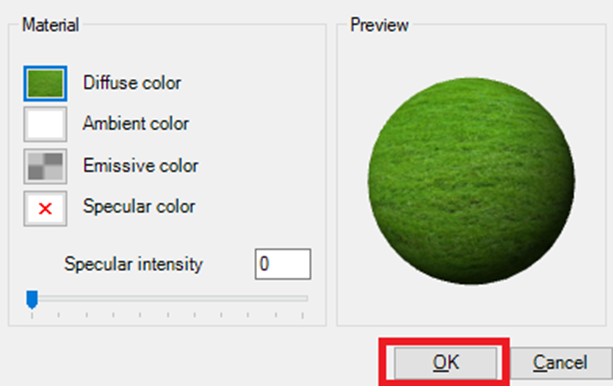This screenshot has width=613, height=386.
Task: Click the Specular color box with red X
Action: pos(45,208)
